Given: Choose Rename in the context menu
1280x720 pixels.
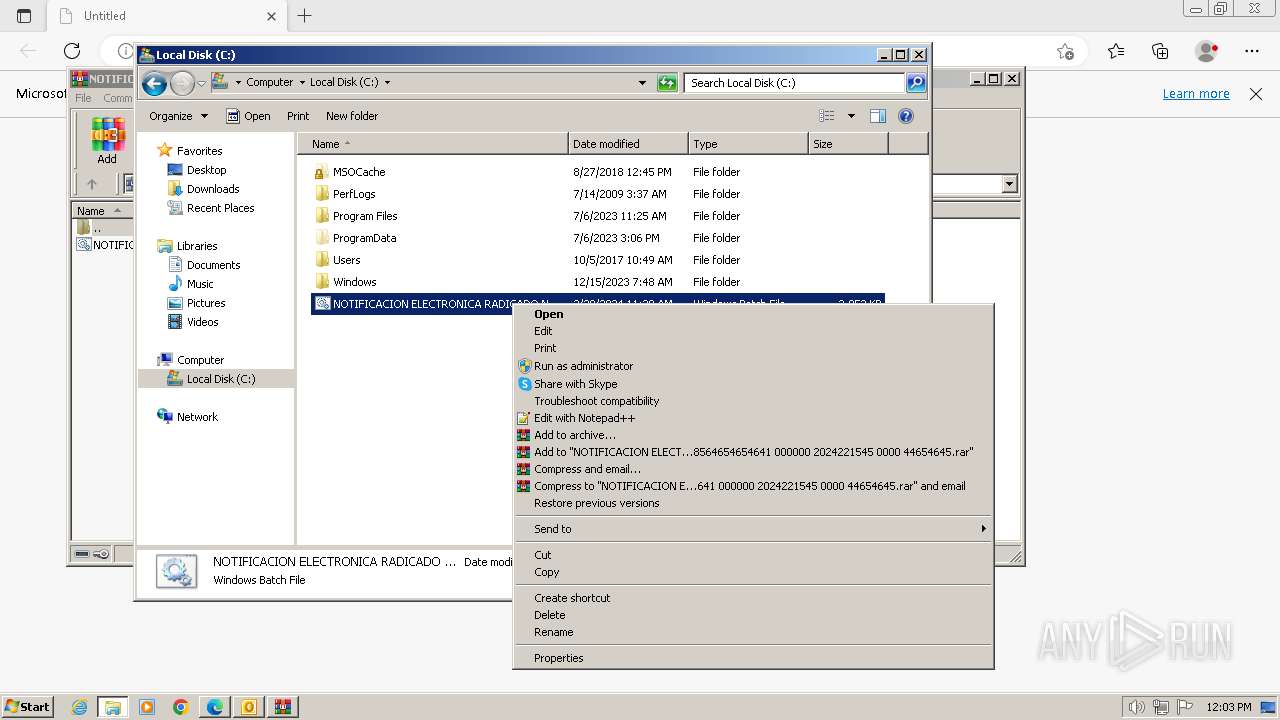Looking at the screenshot, I should [753, 632].
